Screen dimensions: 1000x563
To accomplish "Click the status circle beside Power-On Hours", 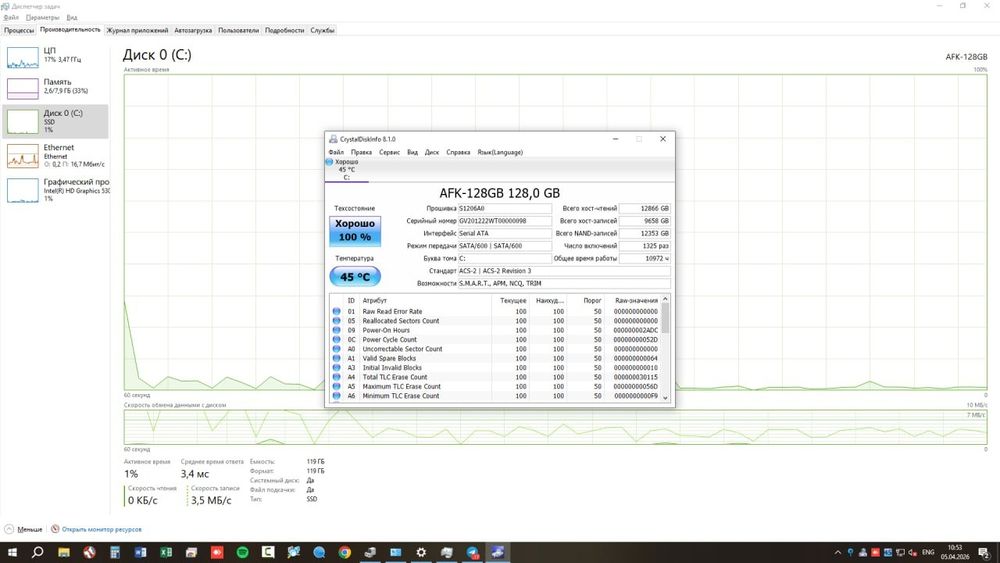I will click(x=336, y=330).
